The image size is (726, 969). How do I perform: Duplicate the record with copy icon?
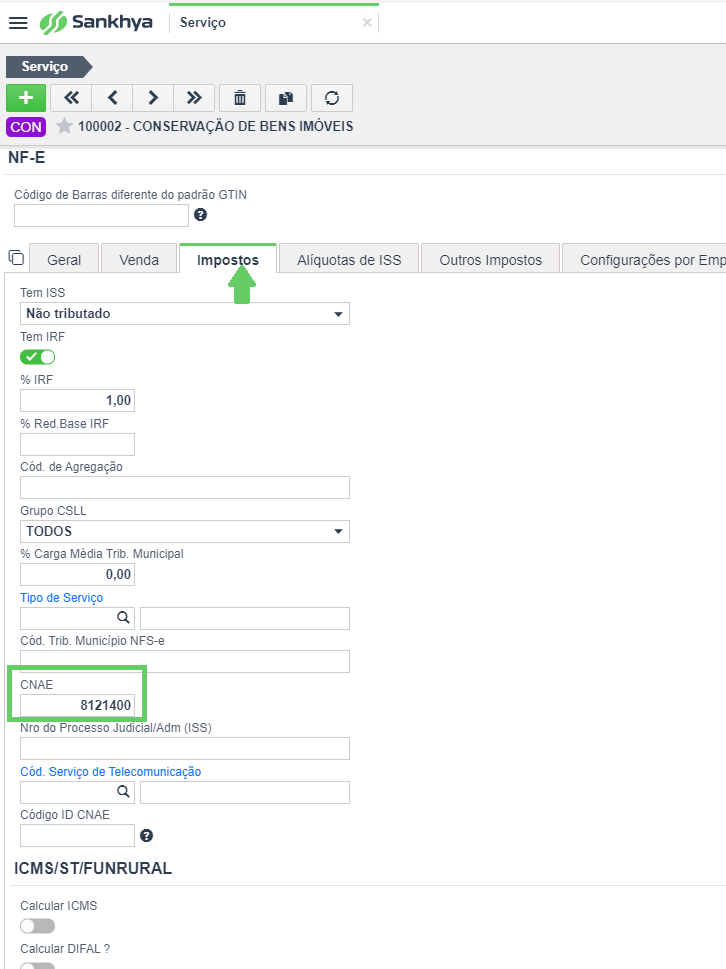[285, 98]
